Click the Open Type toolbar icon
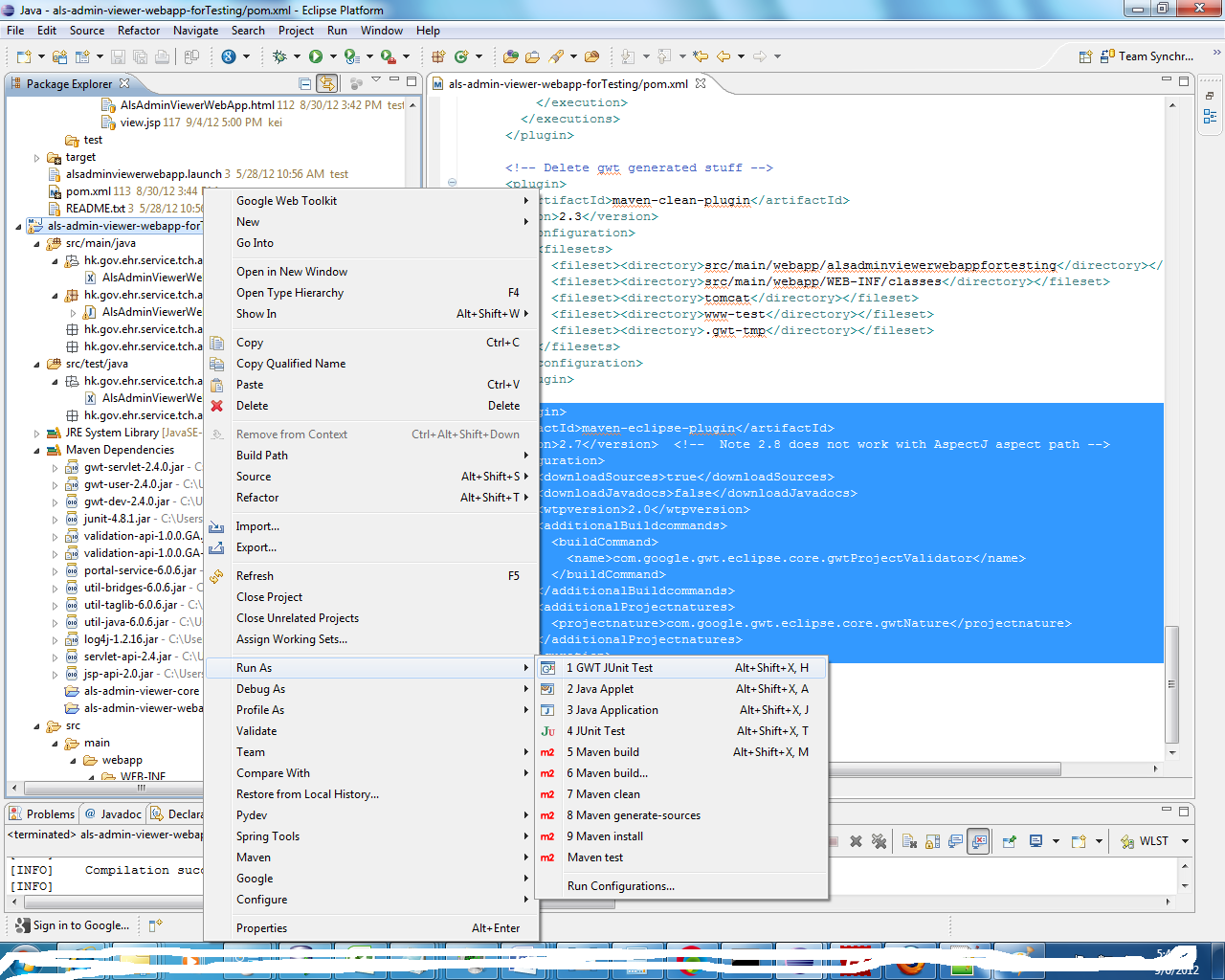1225x980 pixels. [x=510, y=56]
